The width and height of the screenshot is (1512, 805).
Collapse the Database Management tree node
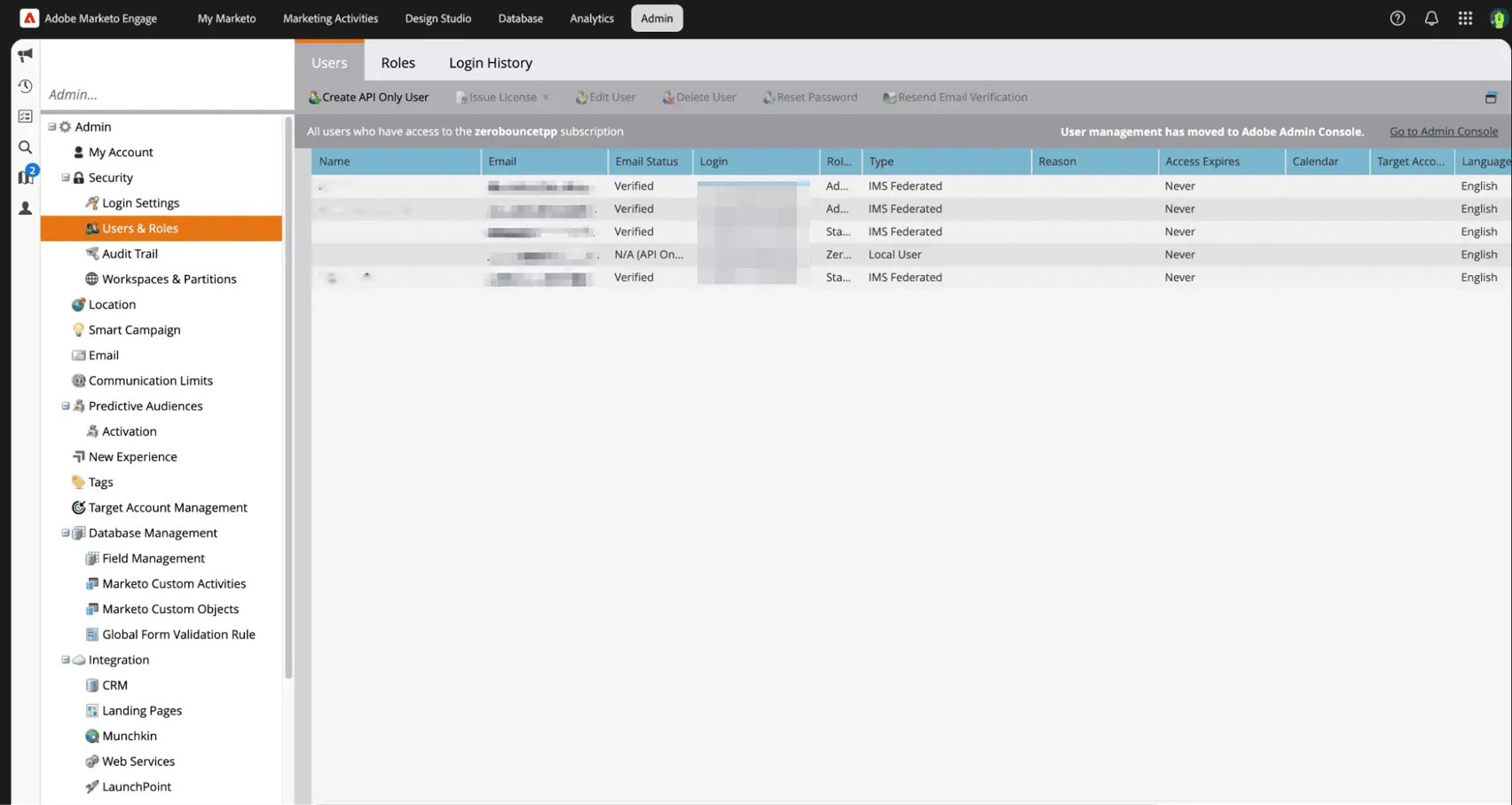point(66,533)
